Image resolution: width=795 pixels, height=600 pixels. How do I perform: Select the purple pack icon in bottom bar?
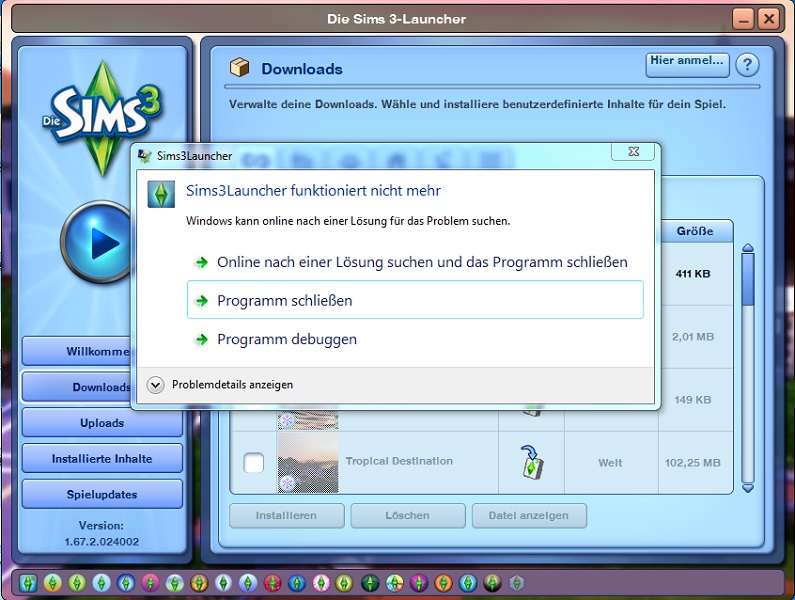(419, 583)
